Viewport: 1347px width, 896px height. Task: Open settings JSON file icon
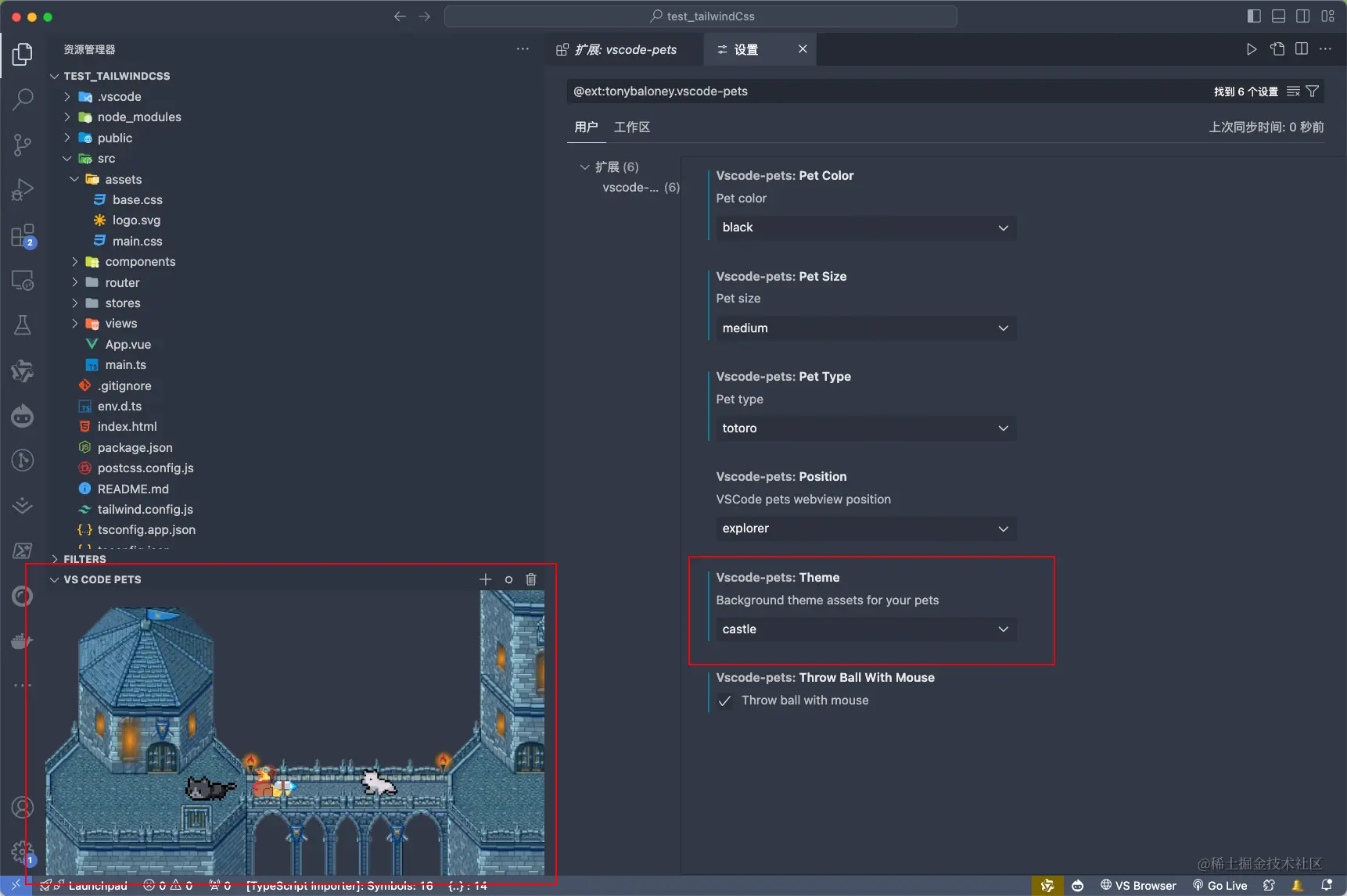(1277, 49)
